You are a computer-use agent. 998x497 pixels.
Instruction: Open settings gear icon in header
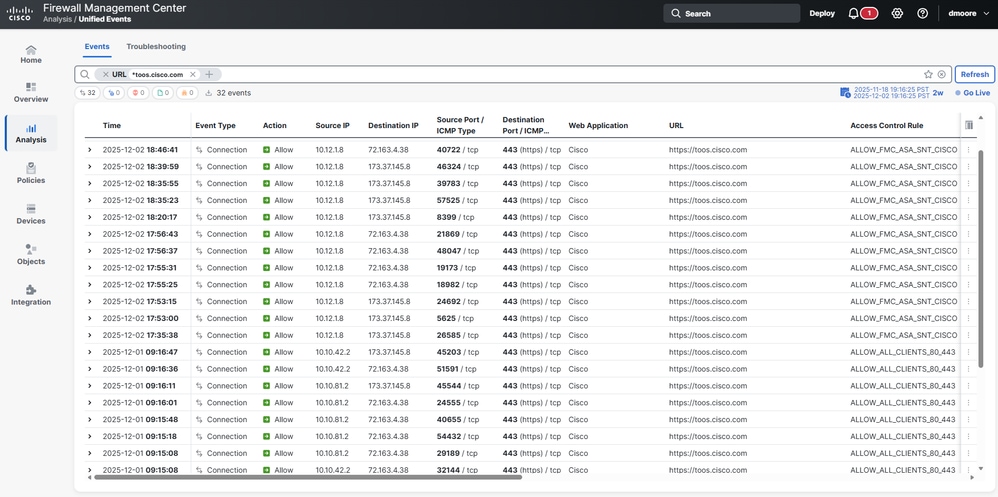pos(897,13)
